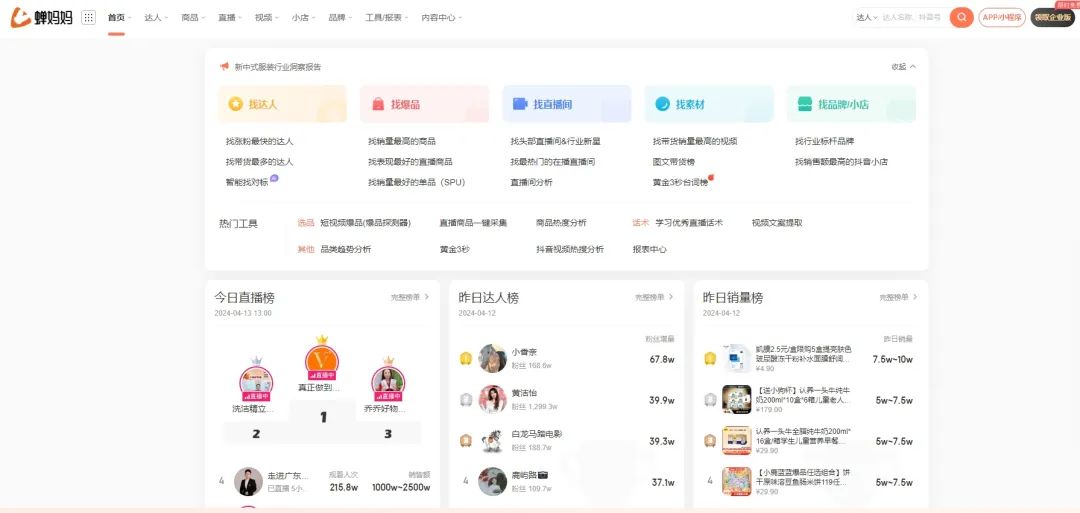Open 报表中心 link
Screen dimensions: 1080x513
[x=650, y=249]
